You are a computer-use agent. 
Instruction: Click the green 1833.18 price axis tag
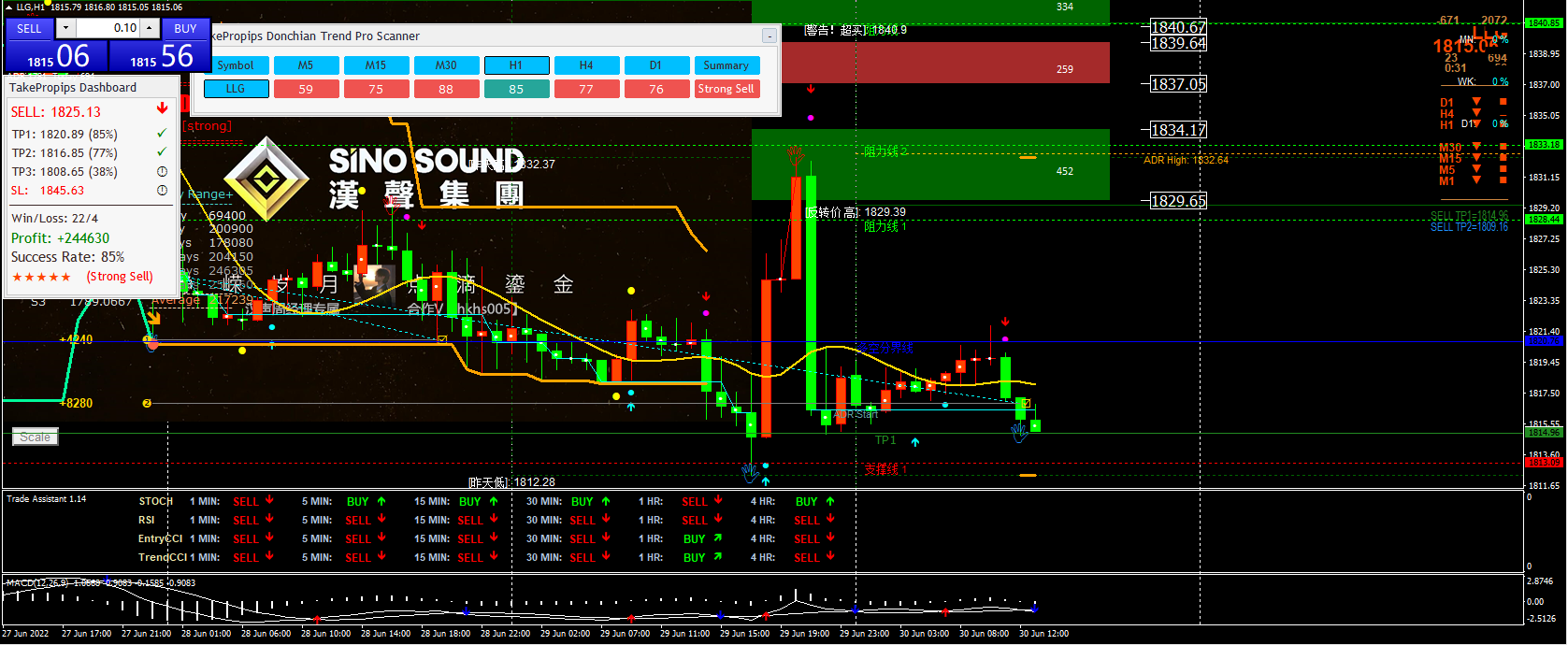click(1544, 145)
